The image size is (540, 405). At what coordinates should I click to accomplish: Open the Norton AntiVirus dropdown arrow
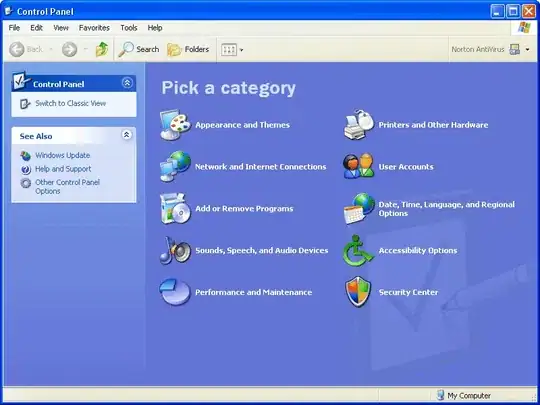[x=527, y=50]
